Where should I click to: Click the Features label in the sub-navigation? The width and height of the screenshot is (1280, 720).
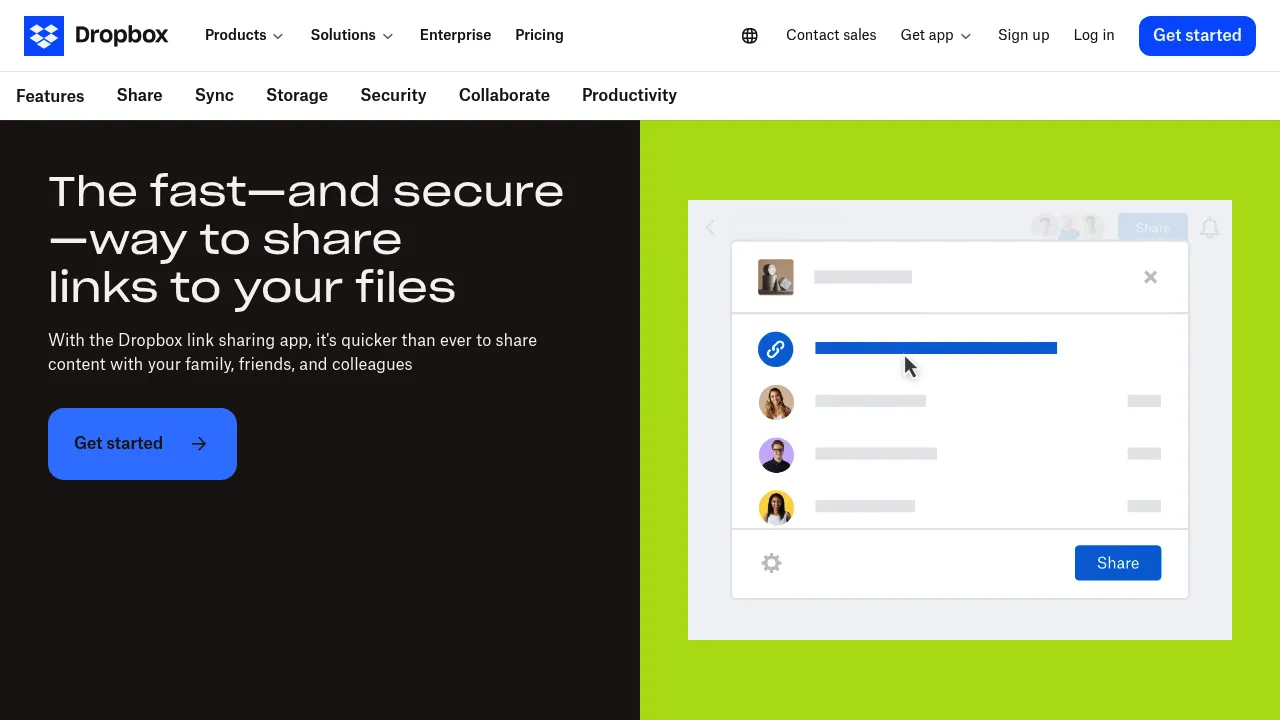pyautogui.click(x=50, y=96)
